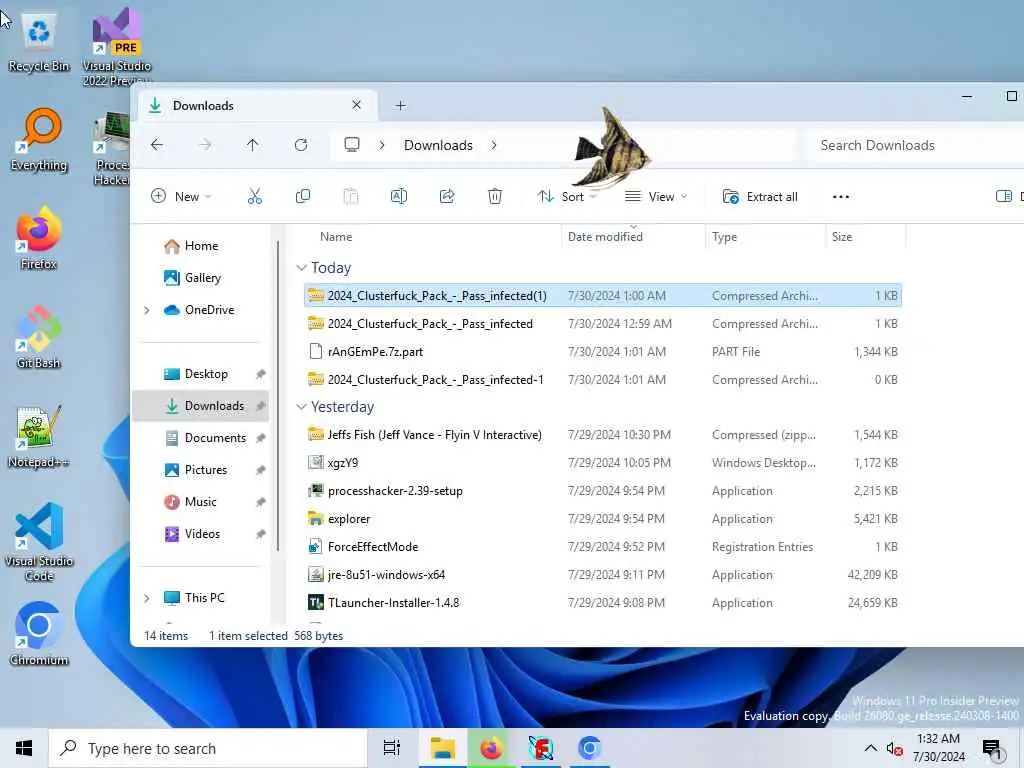Viewport: 1024px width, 768px height.
Task: Open Pictures in navigation pane
Action: pos(206,470)
